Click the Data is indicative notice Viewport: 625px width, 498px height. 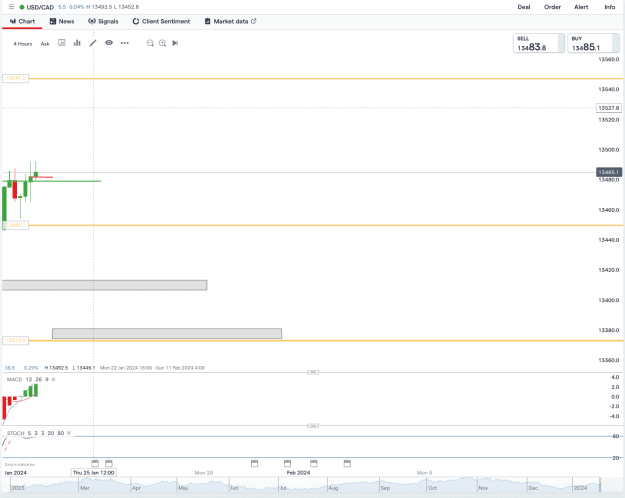tap(20, 465)
